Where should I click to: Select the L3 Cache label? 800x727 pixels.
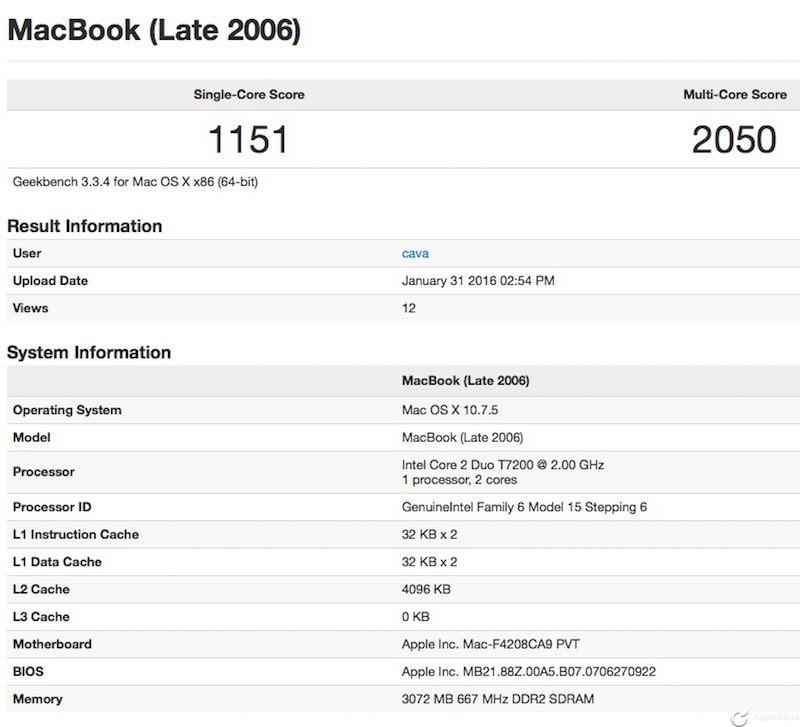click(41, 617)
